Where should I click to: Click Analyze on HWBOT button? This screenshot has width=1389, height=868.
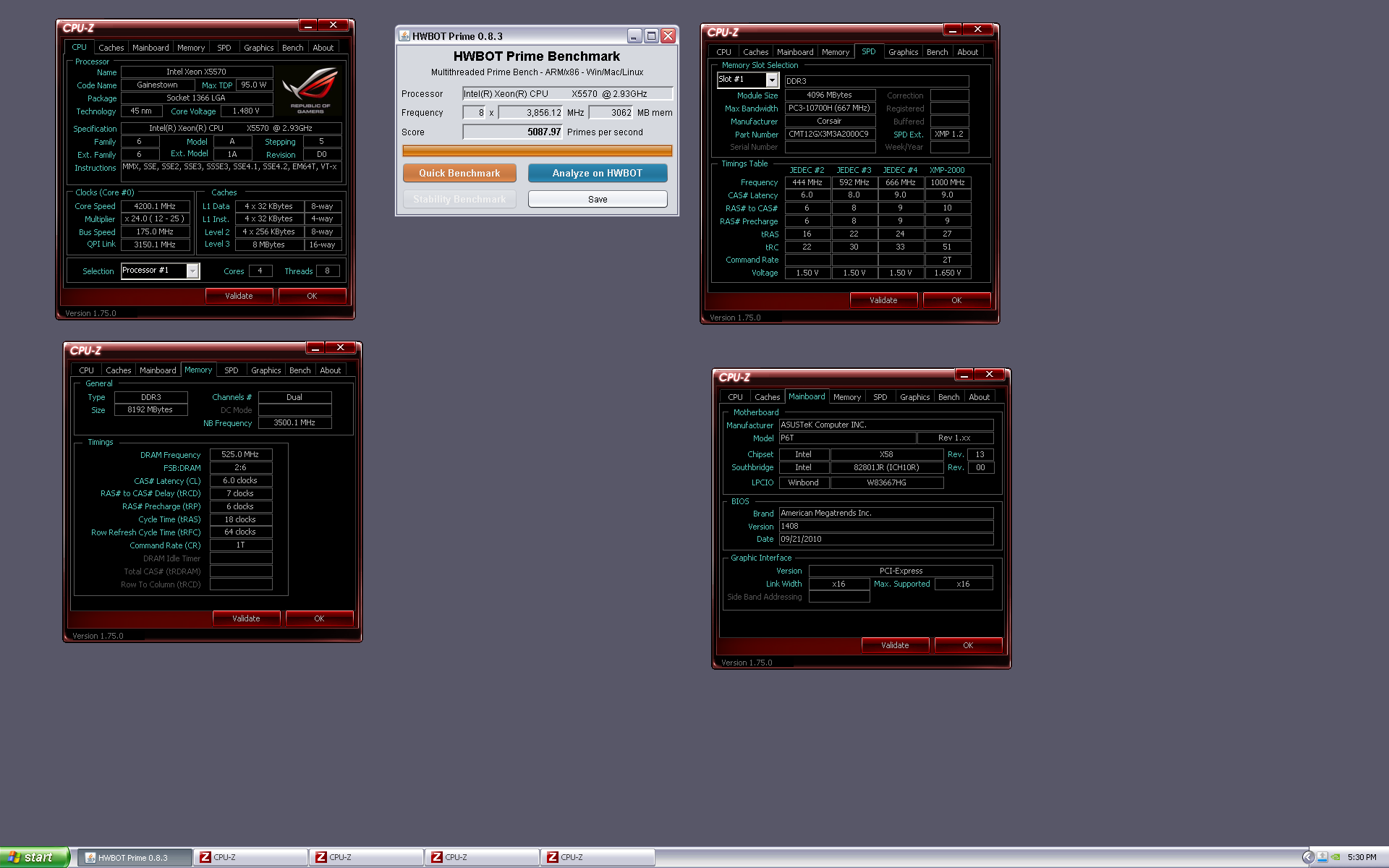coord(598,173)
